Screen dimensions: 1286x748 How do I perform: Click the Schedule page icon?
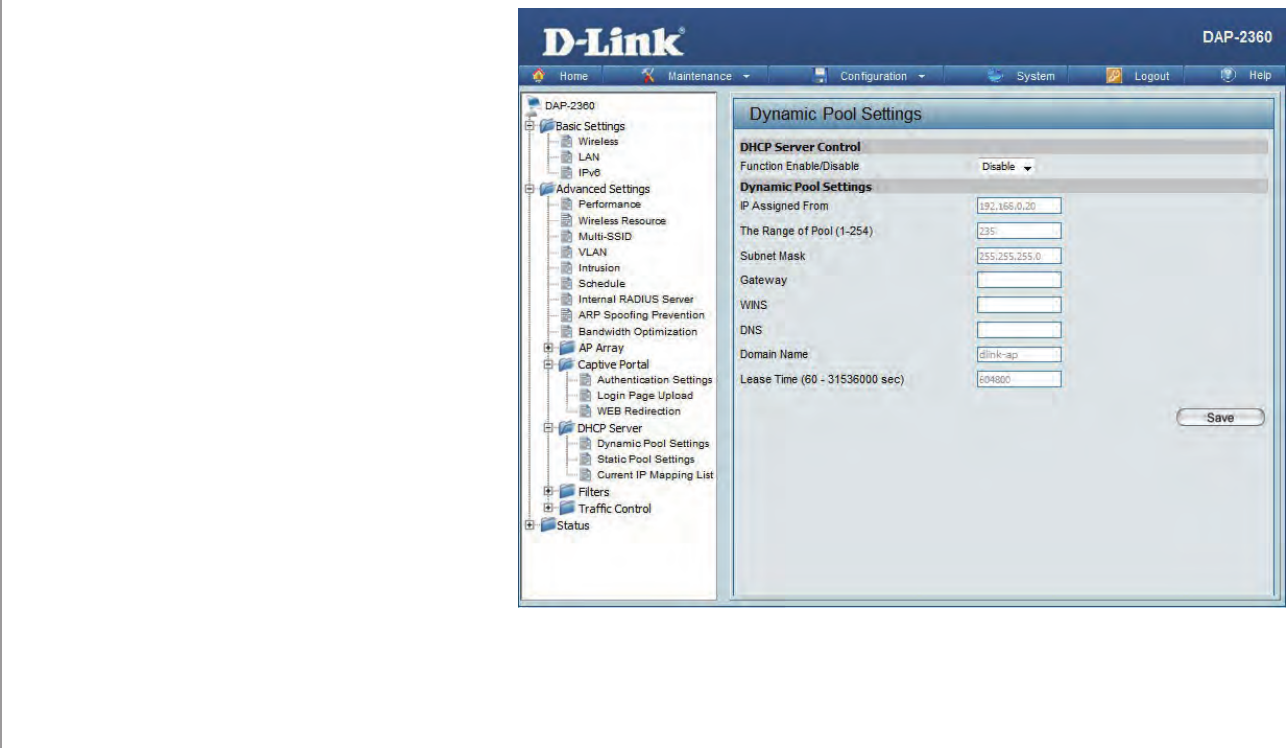tap(567, 284)
